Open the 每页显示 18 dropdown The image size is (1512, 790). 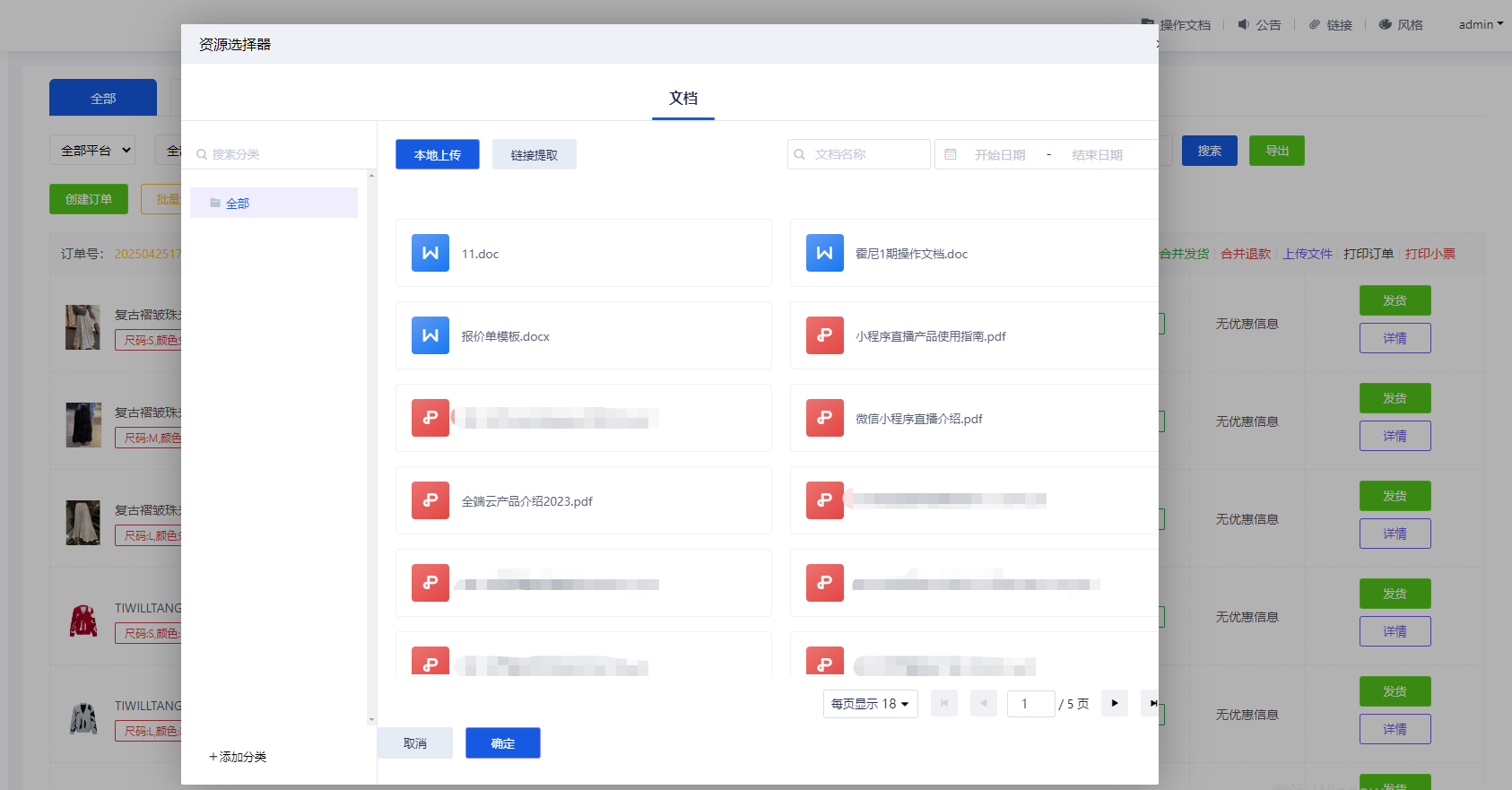point(870,704)
